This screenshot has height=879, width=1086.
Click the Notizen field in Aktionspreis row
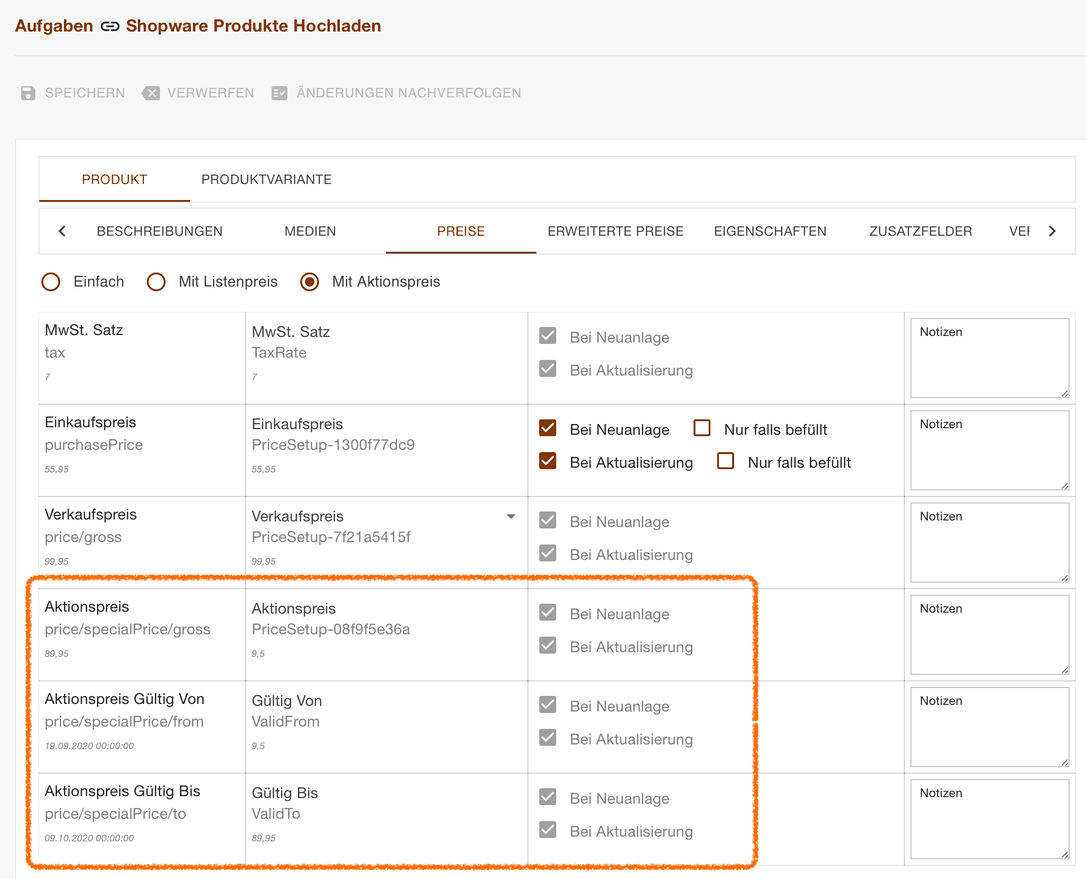click(990, 634)
